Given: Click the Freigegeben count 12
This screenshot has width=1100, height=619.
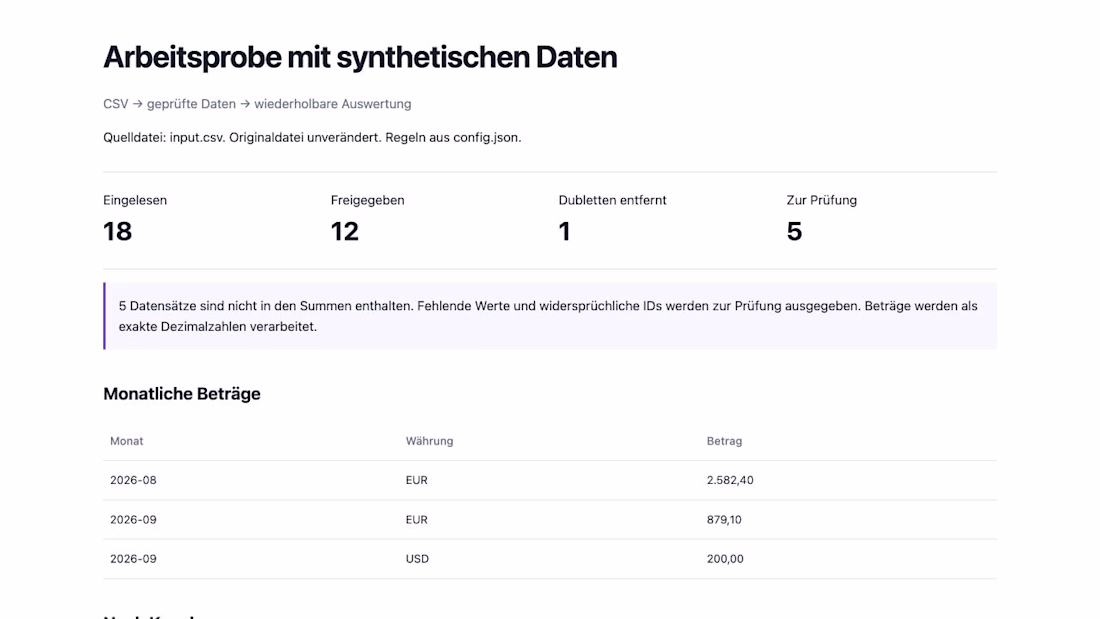Looking at the screenshot, I should pos(344,232).
